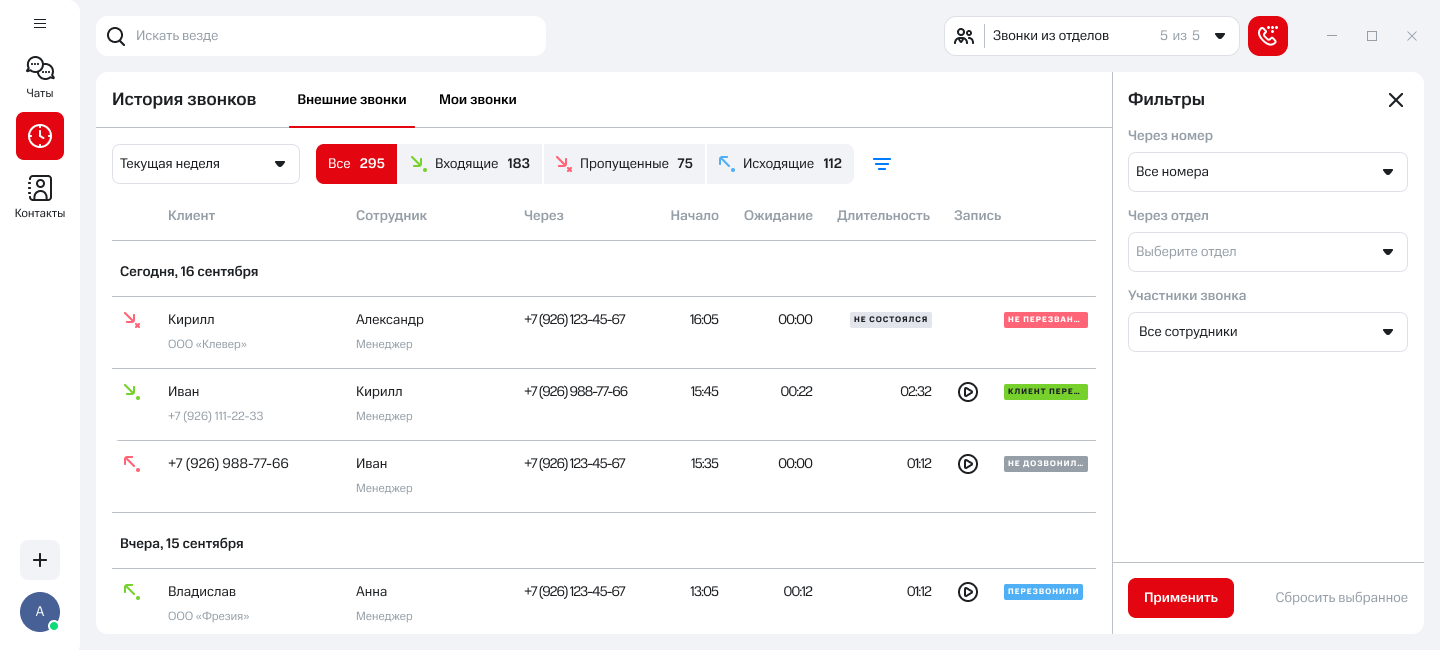The height and width of the screenshot is (650, 1440).
Task: Show only Исходящие calls
Action: point(780,164)
